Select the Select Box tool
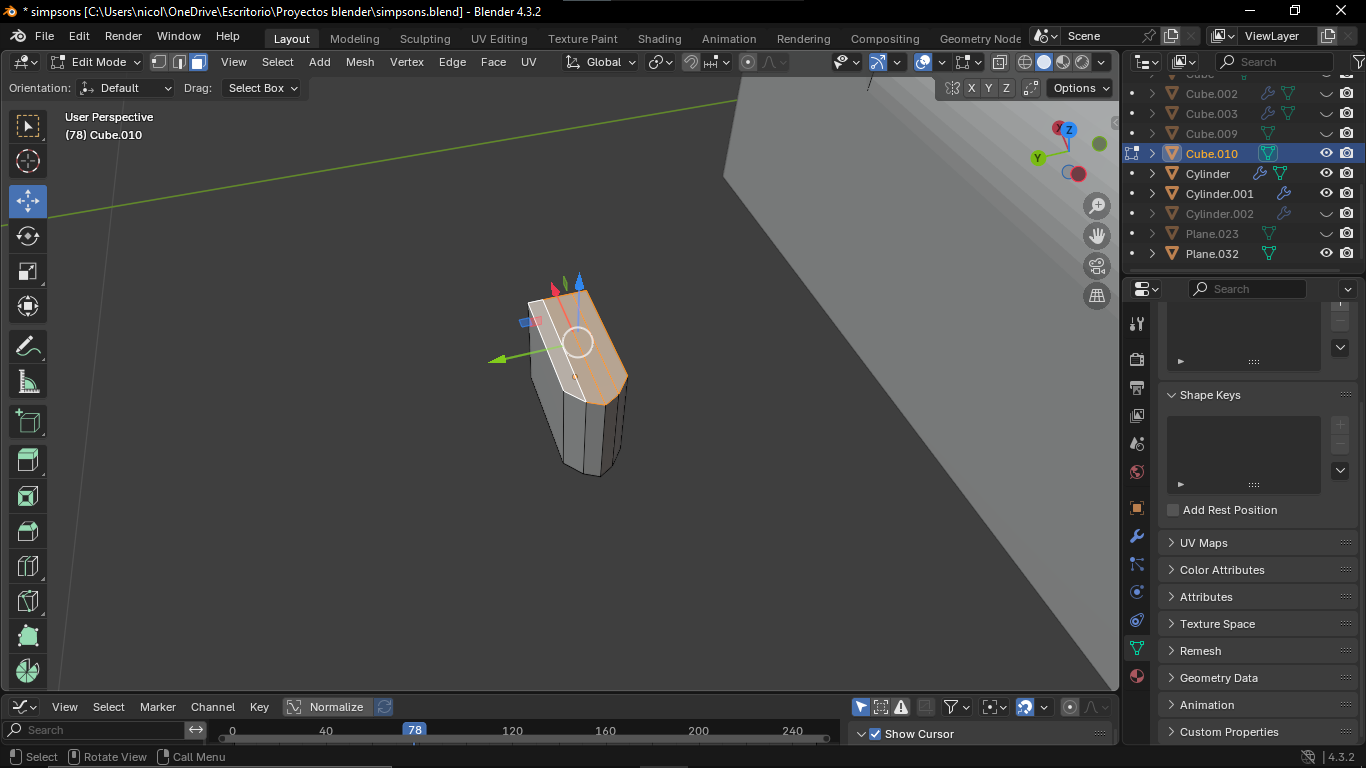This screenshot has height=768, width=1366. pyautogui.click(x=28, y=126)
